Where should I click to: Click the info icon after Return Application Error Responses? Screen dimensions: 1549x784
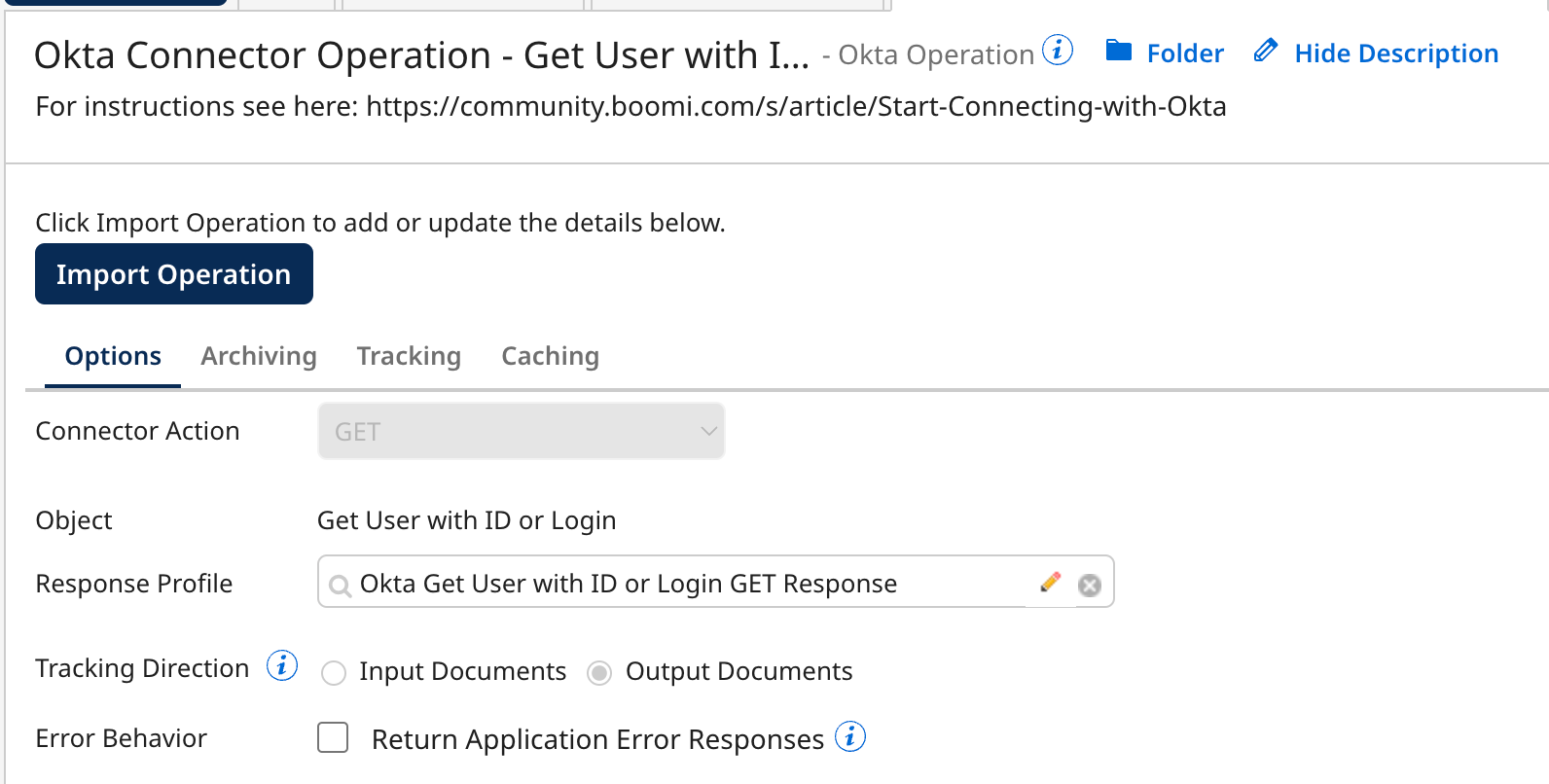850,737
